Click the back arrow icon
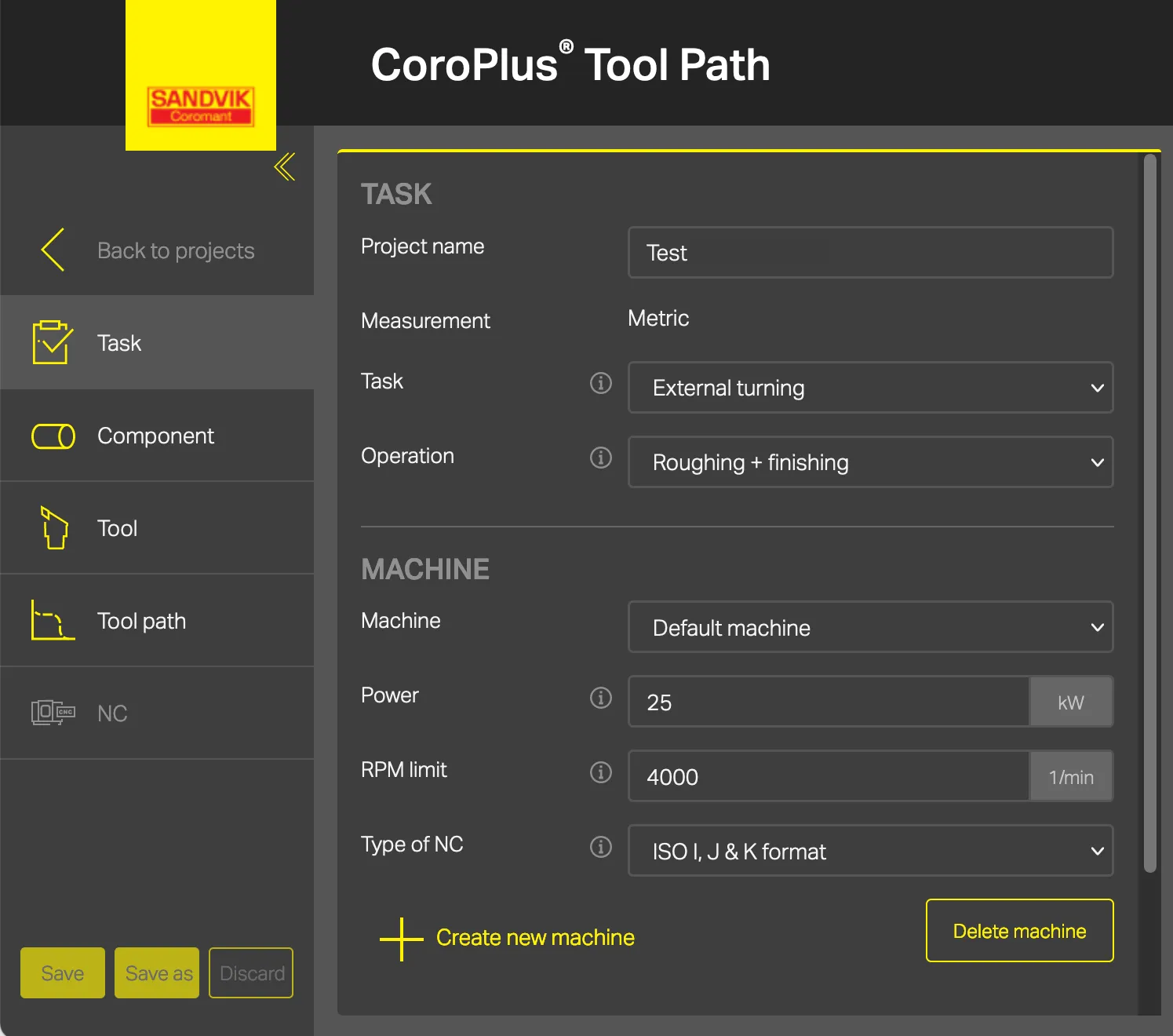The width and height of the screenshot is (1173, 1036). (x=53, y=250)
